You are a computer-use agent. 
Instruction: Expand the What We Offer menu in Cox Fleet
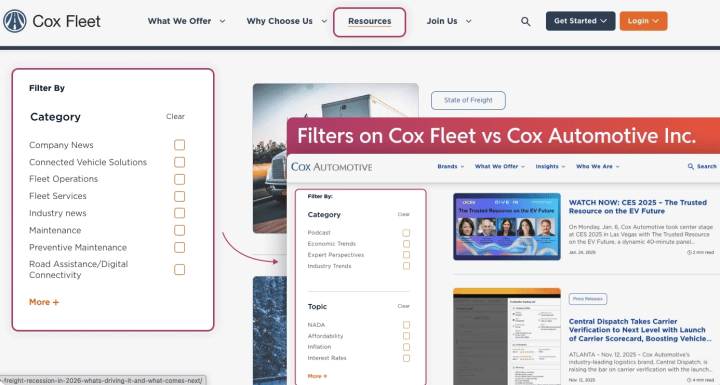[x=186, y=21]
